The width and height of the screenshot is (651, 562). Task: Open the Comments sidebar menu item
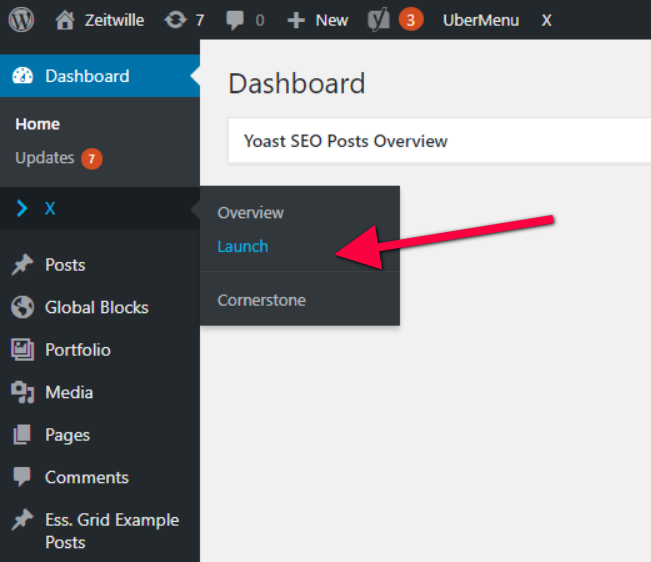click(x=86, y=477)
